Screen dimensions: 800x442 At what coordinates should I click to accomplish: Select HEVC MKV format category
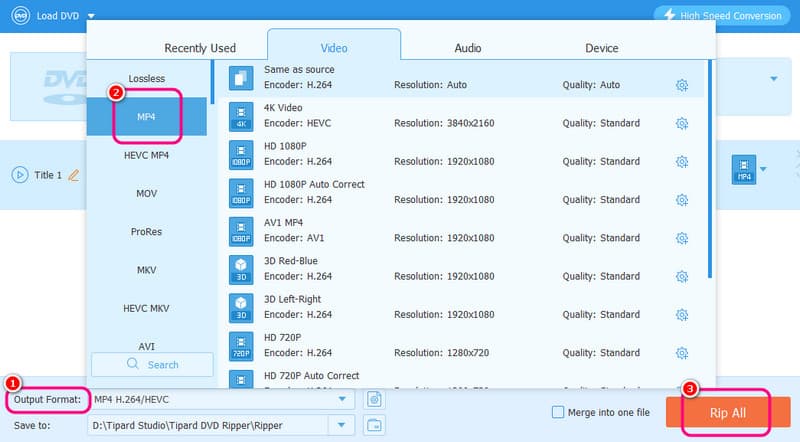tap(147, 308)
